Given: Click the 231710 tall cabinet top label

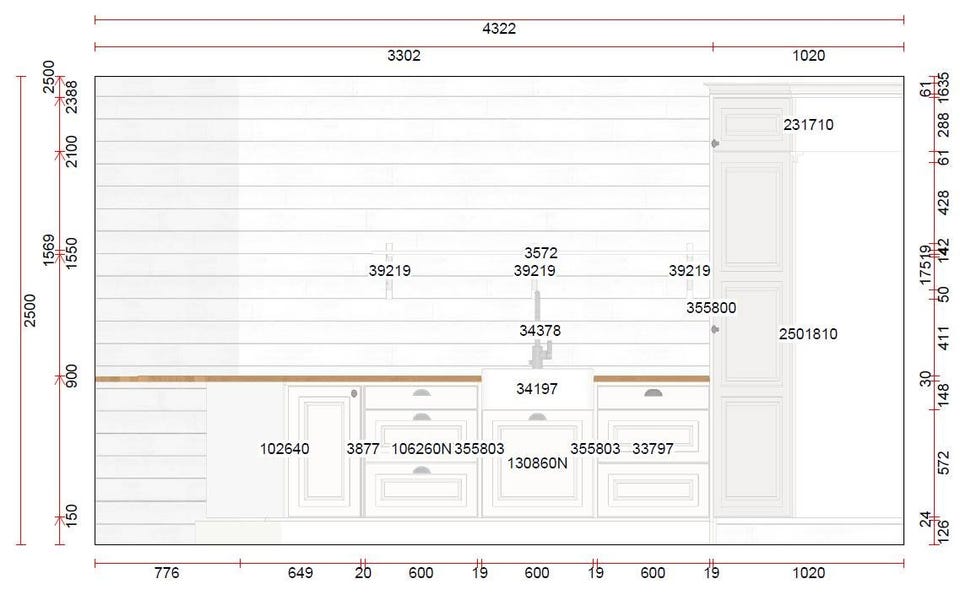Looking at the screenshot, I should click(x=808, y=125).
